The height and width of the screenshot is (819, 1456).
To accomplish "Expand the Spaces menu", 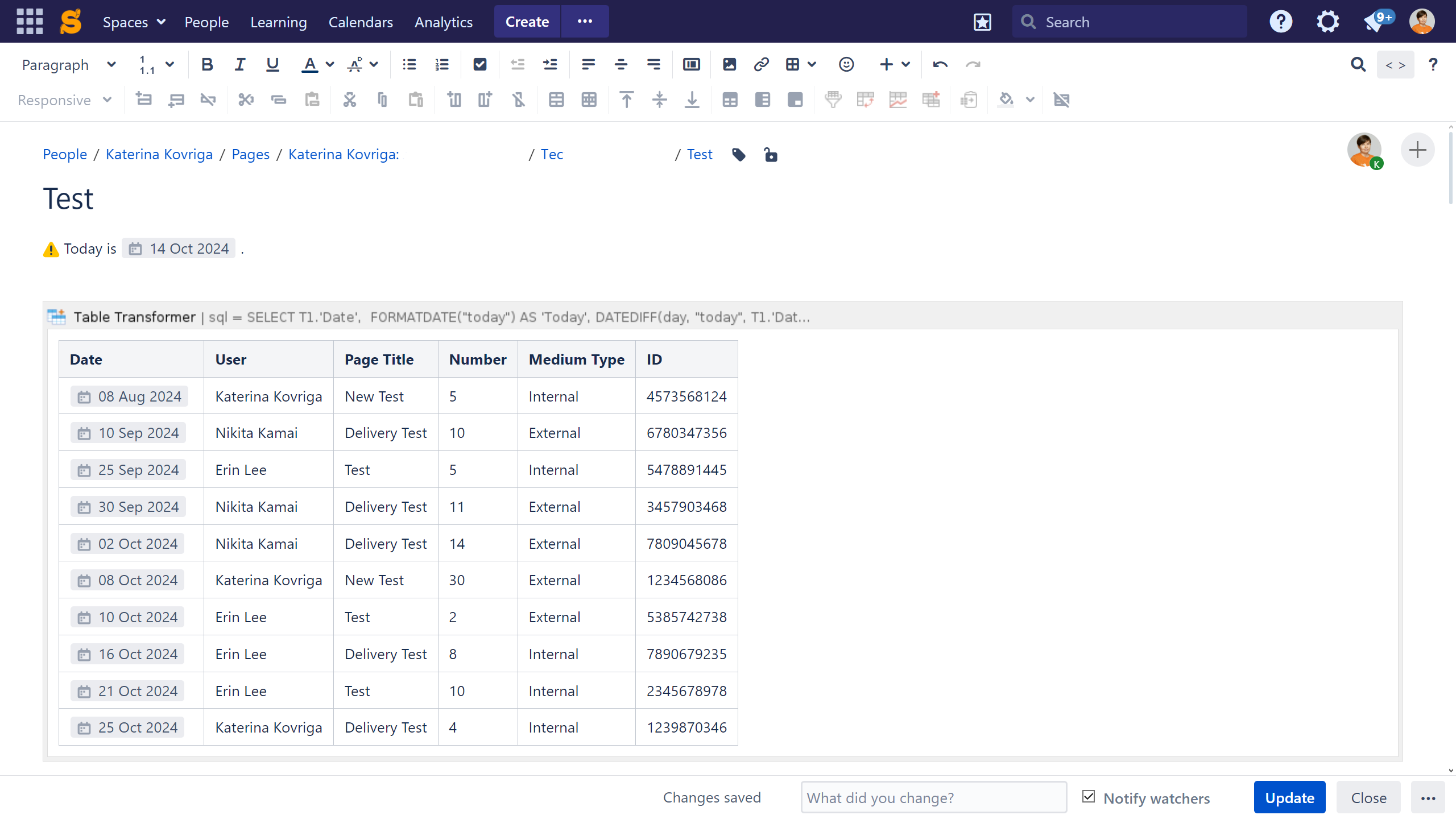I will [x=134, y=22].
